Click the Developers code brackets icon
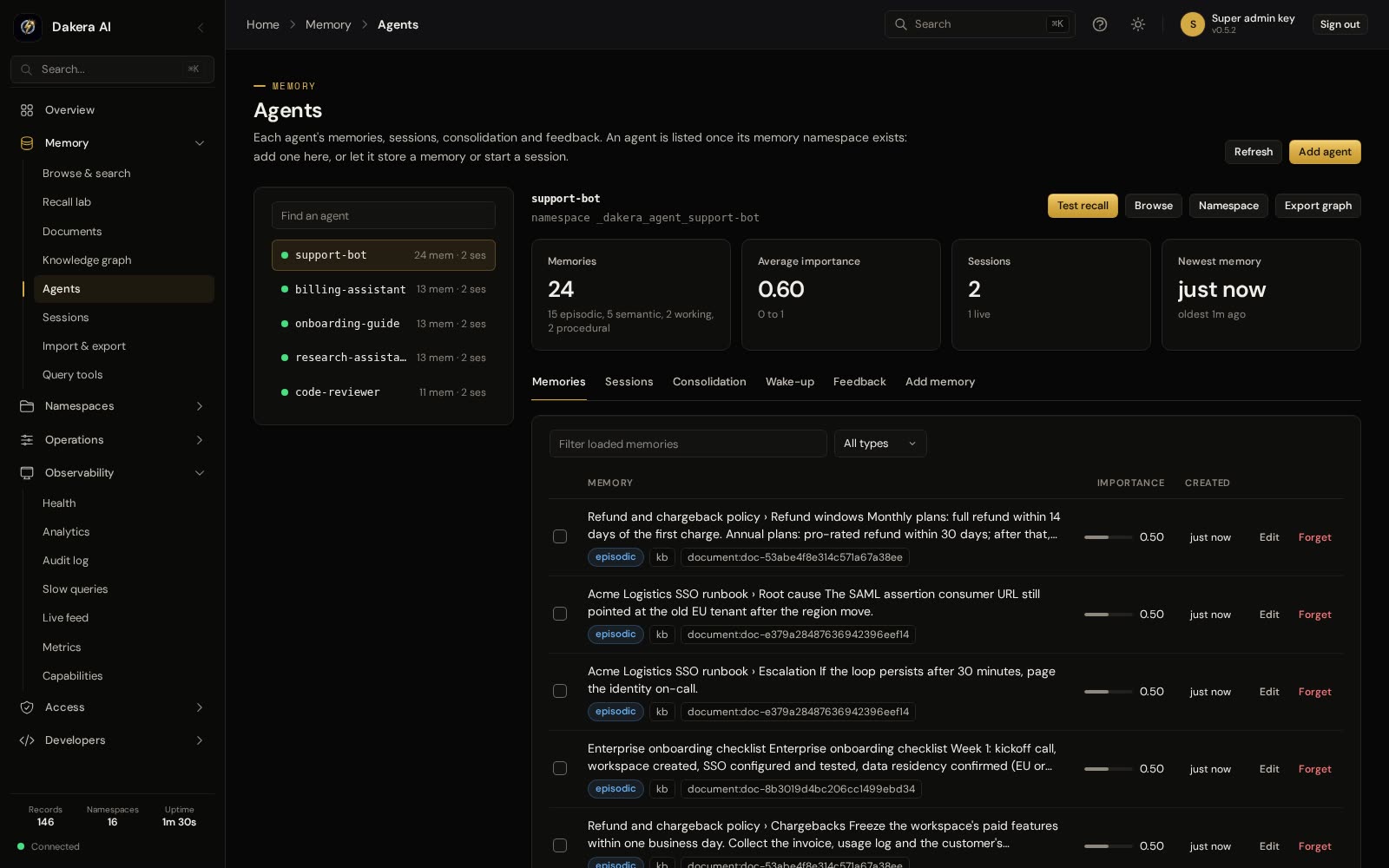 [x=27, y=740]
